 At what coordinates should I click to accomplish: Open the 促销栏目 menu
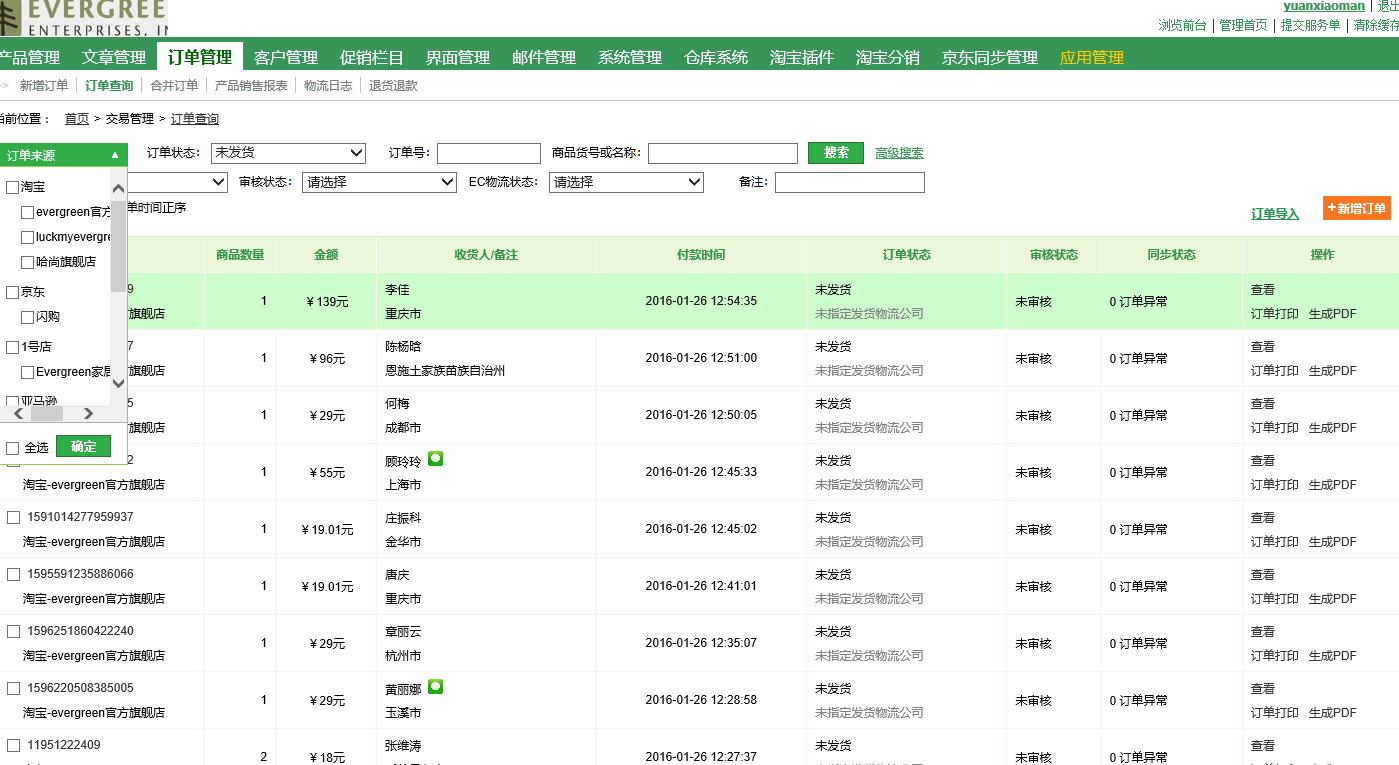(372, 58)
